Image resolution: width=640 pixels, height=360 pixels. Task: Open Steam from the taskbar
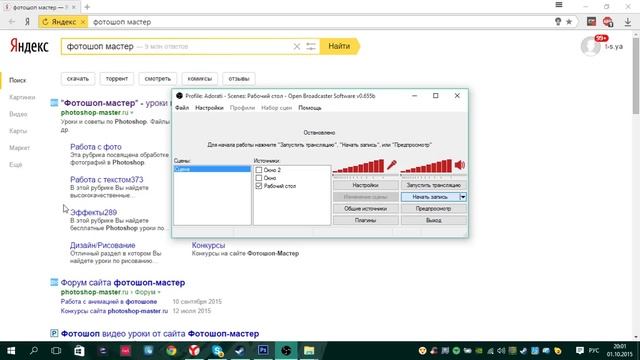coord(240,351)
